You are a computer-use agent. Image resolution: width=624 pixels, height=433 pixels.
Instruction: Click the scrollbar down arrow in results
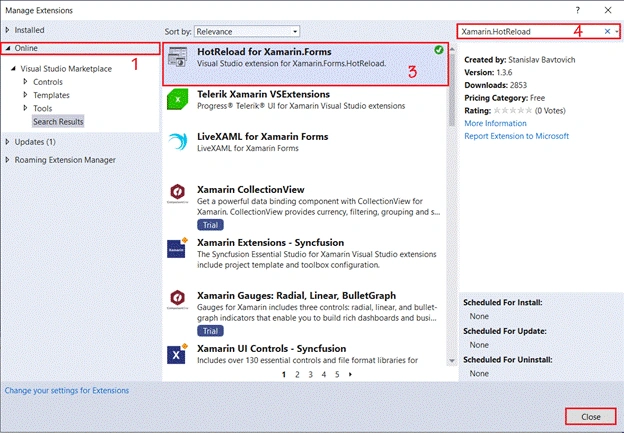tap(452, 361)
